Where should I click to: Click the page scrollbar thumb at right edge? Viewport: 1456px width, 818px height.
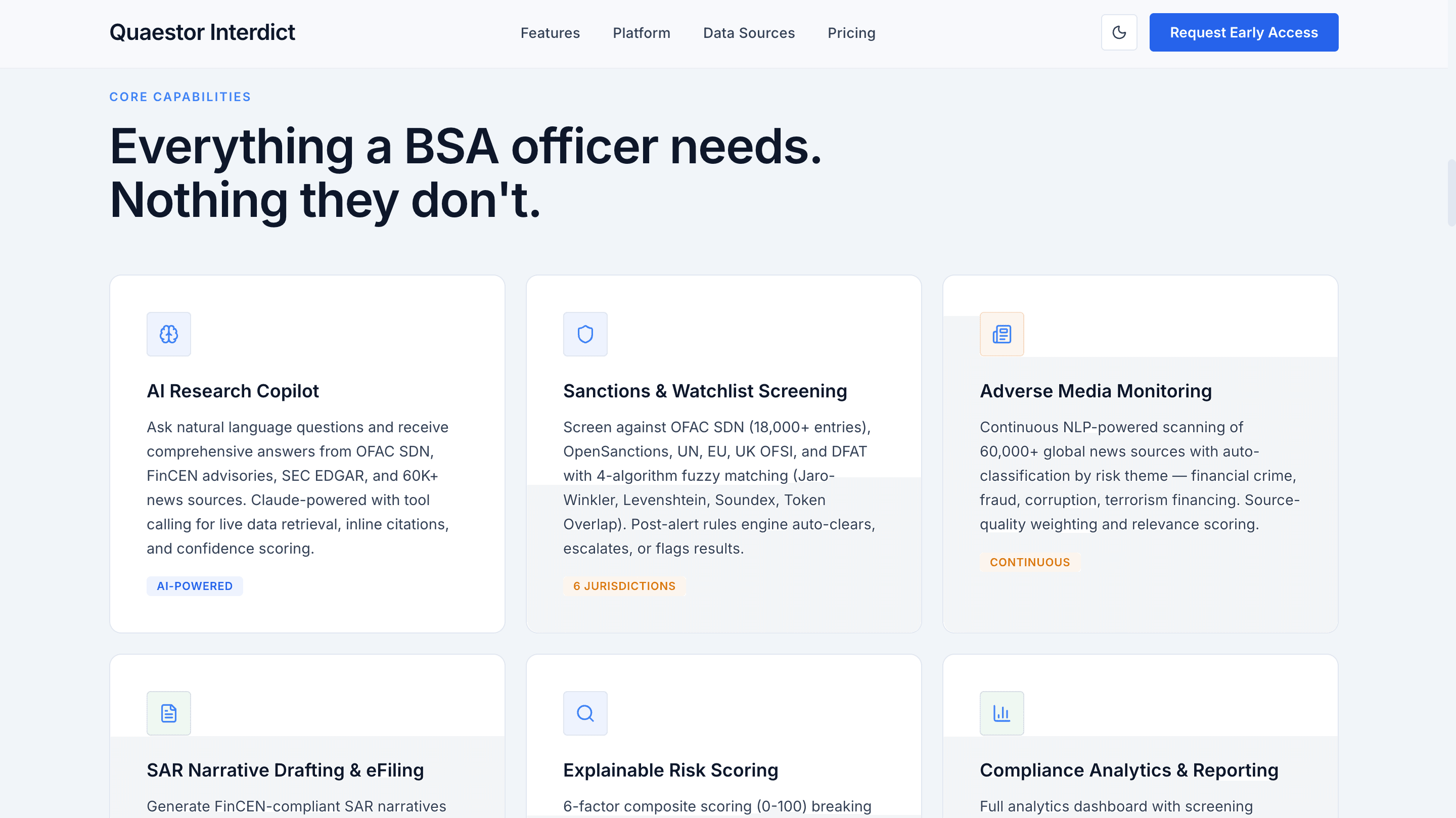(x=1451, y=192)
